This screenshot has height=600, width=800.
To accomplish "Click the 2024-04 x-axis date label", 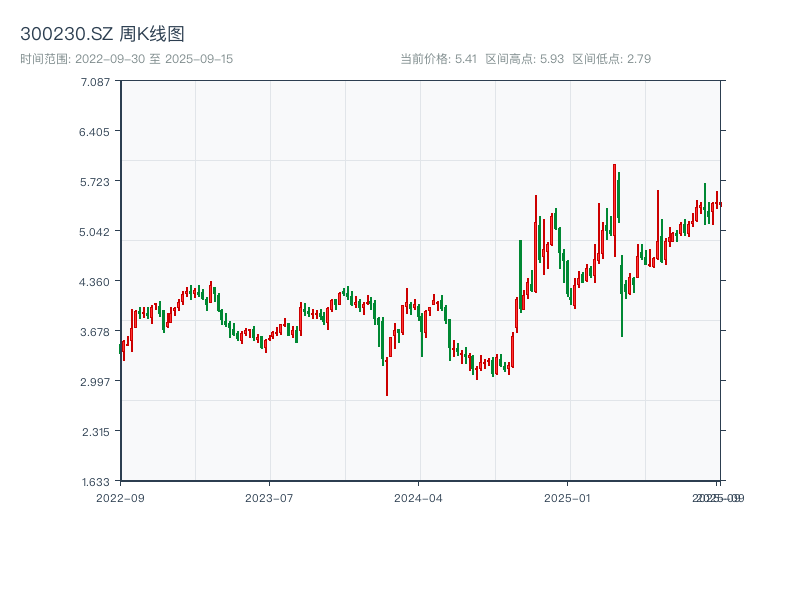I will point(418,497).
